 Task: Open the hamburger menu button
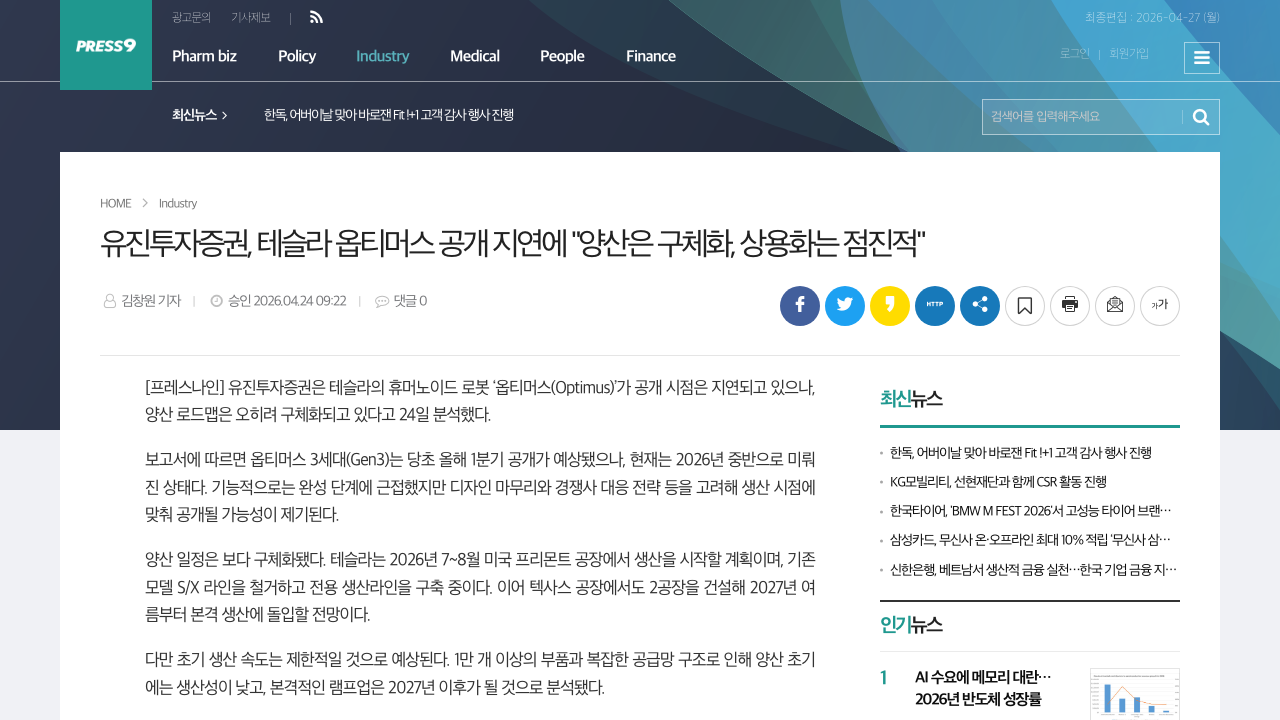point(1202,58)
